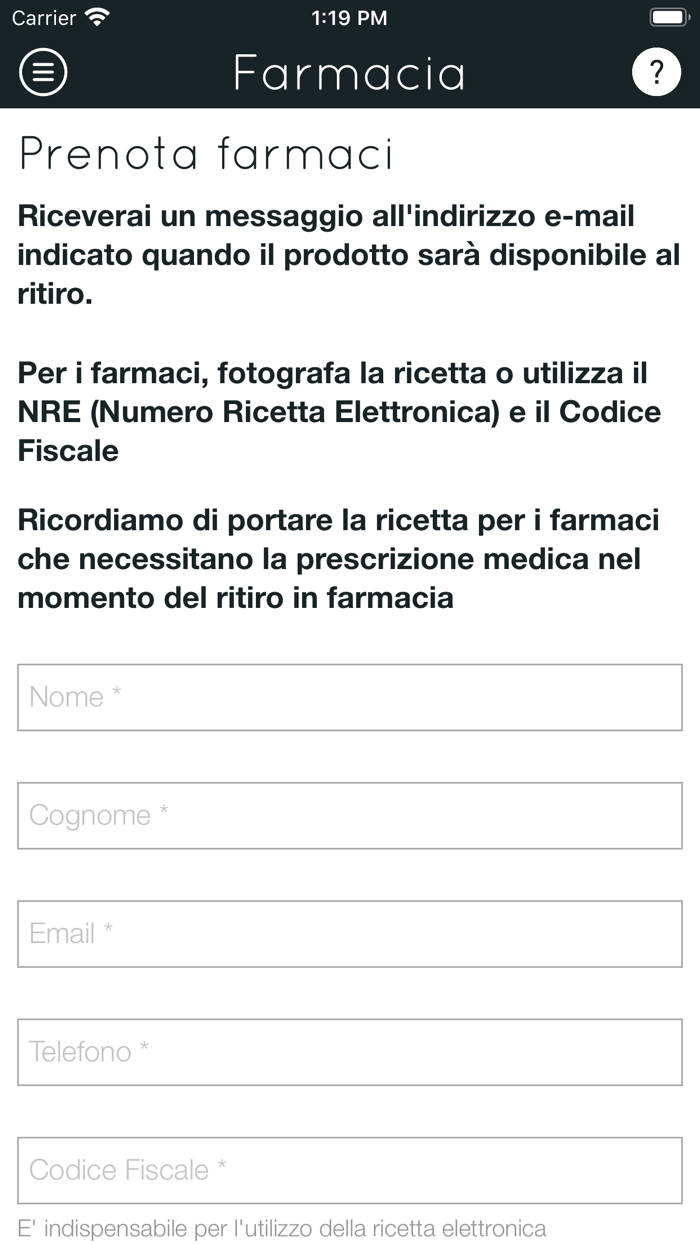Viewport: 700px width, 1244px height.
Task: Tap the email notification instructions text
Action: [x=348, y=254]
